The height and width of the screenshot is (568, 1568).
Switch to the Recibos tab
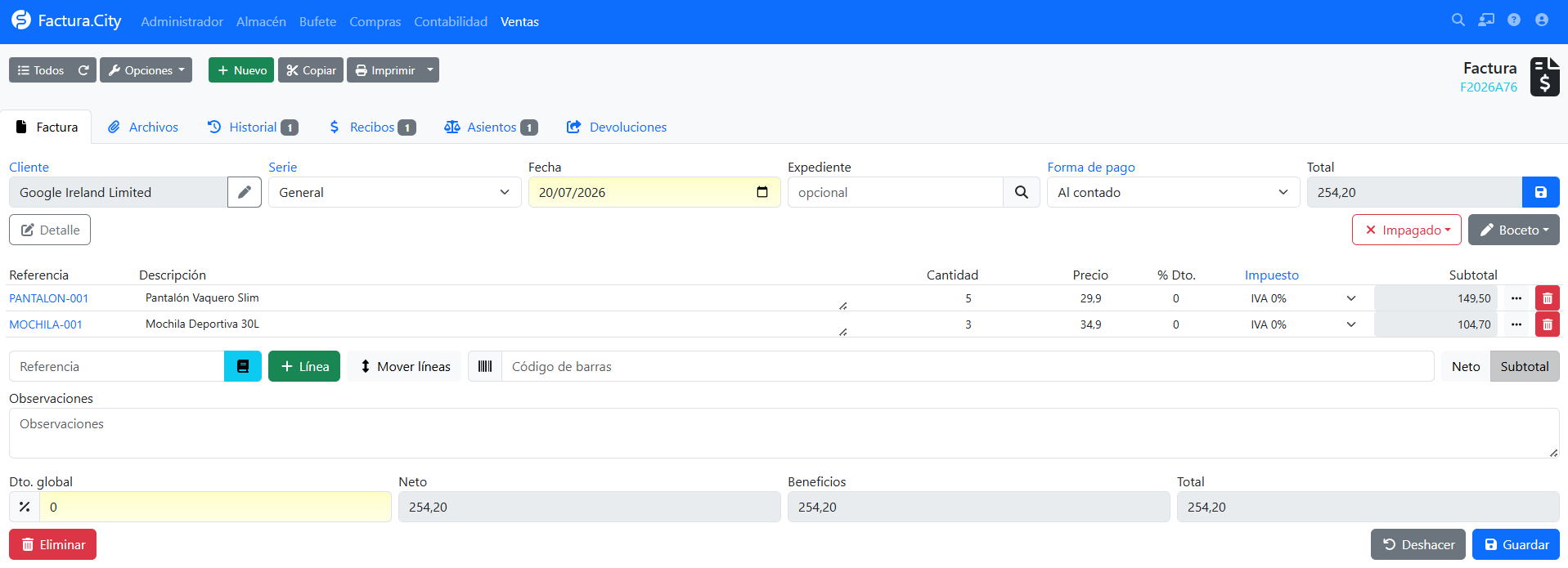[372, 127]
